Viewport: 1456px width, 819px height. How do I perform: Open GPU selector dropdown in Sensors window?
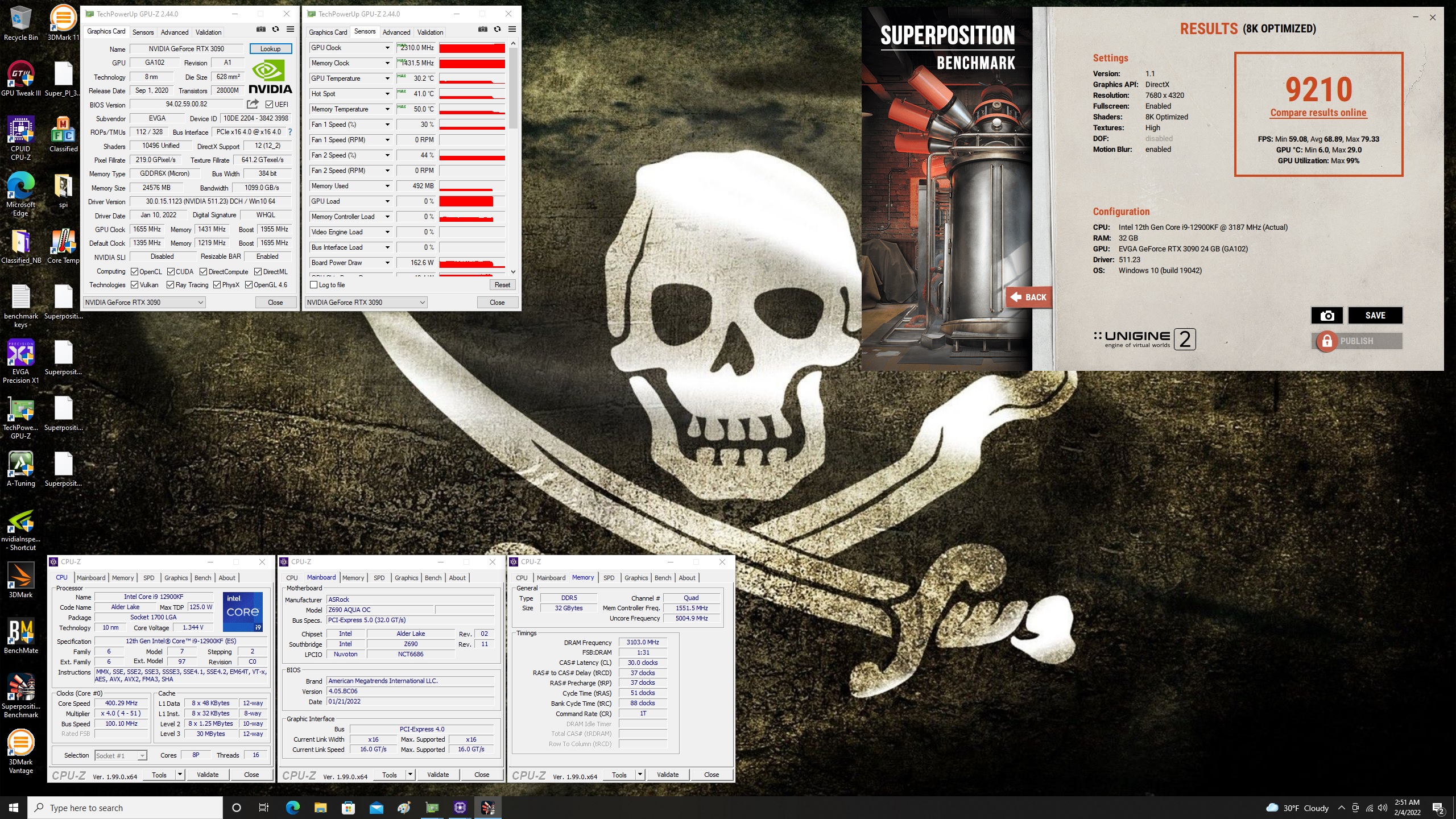click(366, 303)
